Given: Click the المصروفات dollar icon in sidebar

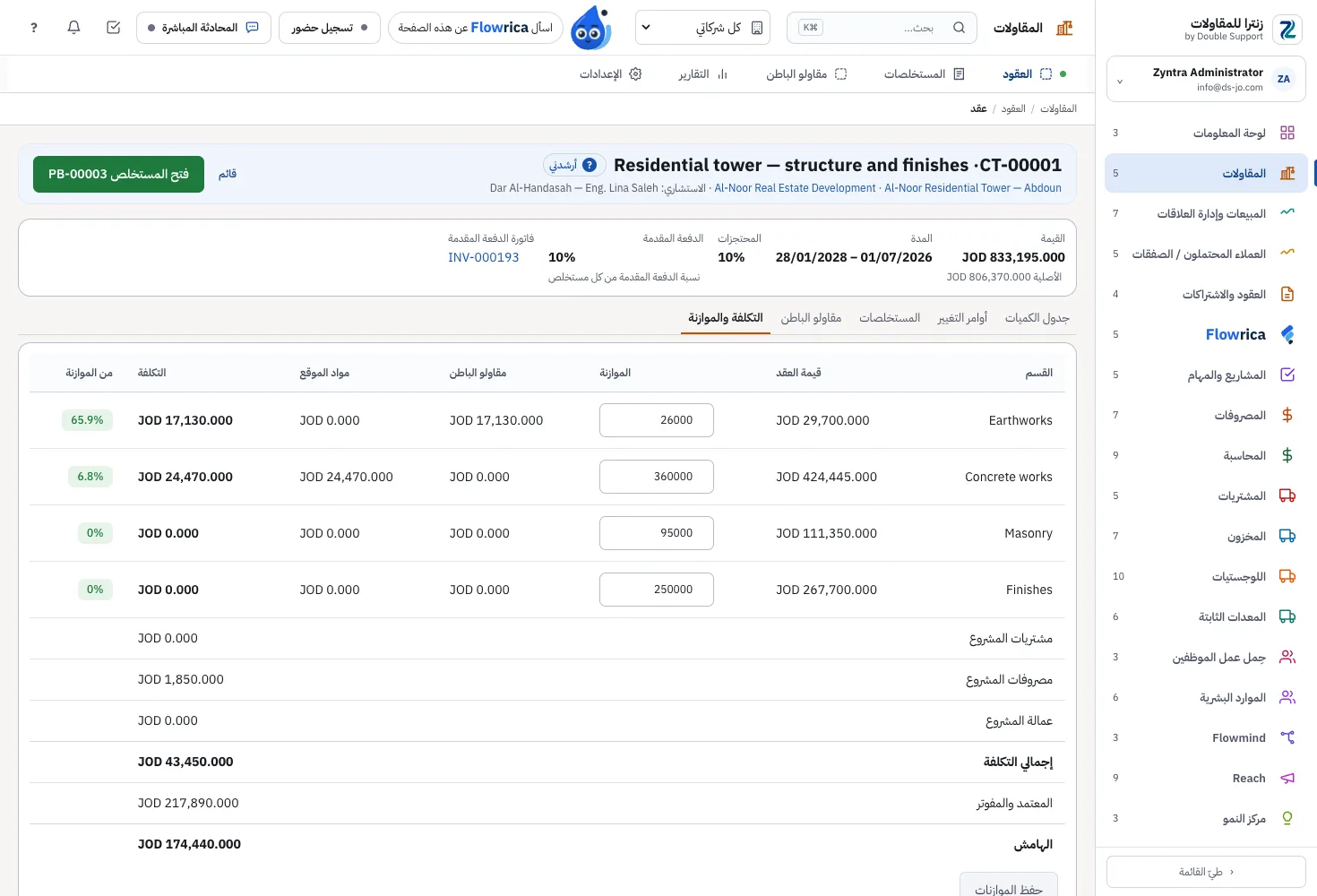Looking at the screenshot, I should (1287, 415).
